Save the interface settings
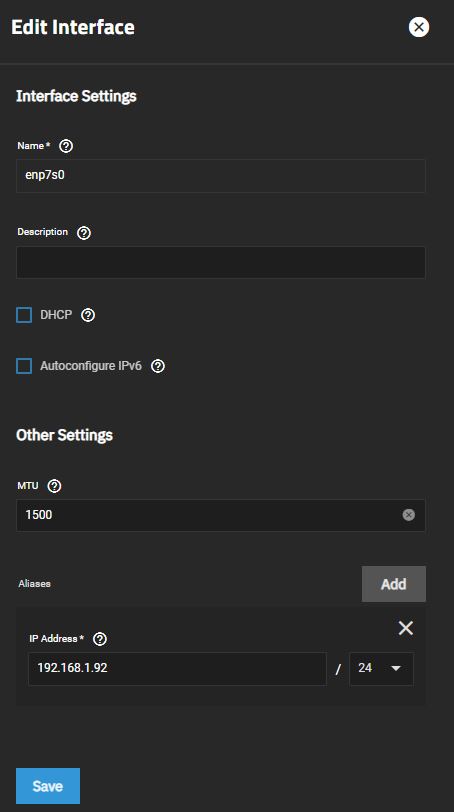The height and width of the screenshot is (812, 454). point(48,786)
